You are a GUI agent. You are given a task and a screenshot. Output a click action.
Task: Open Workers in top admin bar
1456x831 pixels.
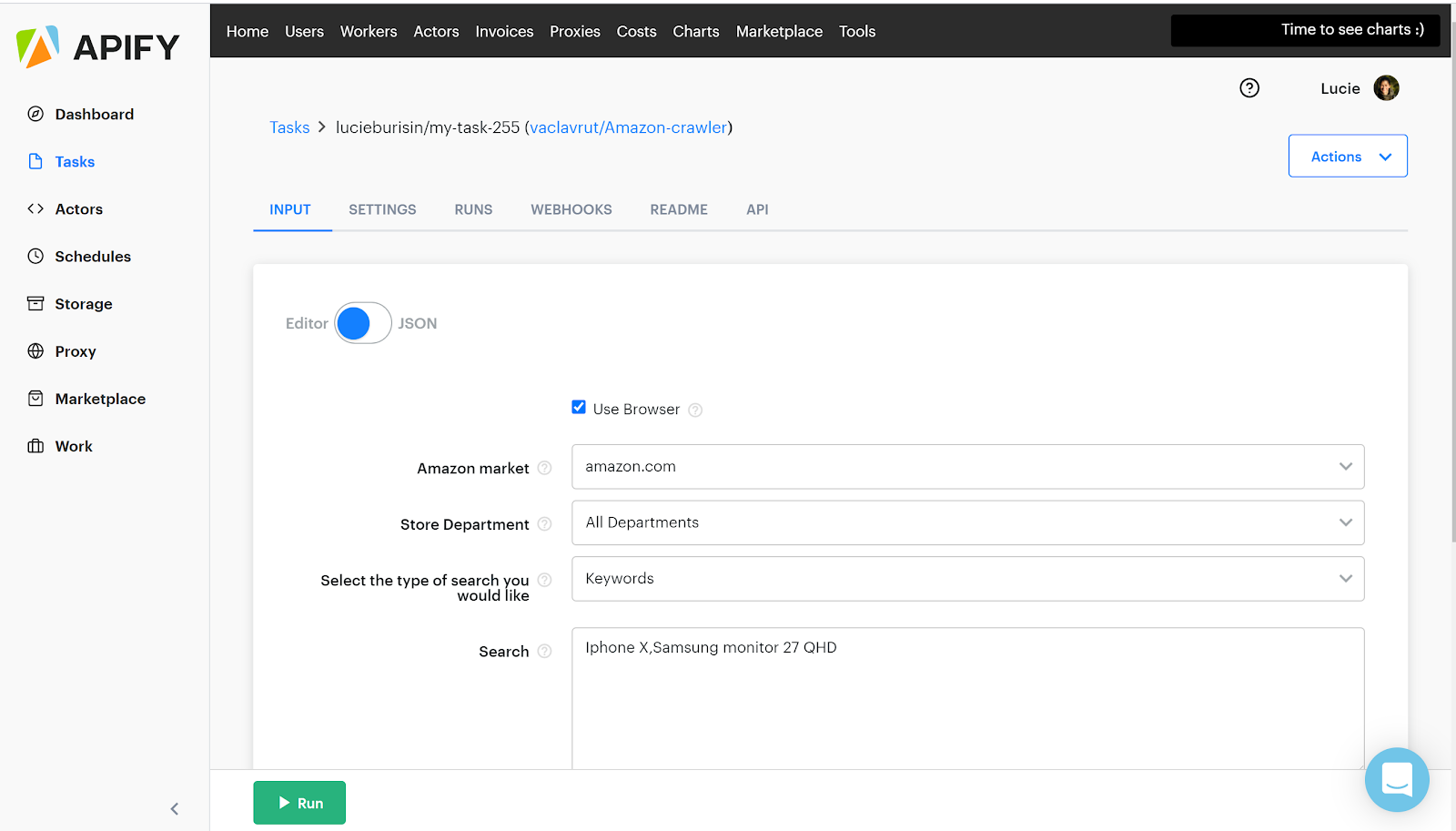tap(369, 31)
